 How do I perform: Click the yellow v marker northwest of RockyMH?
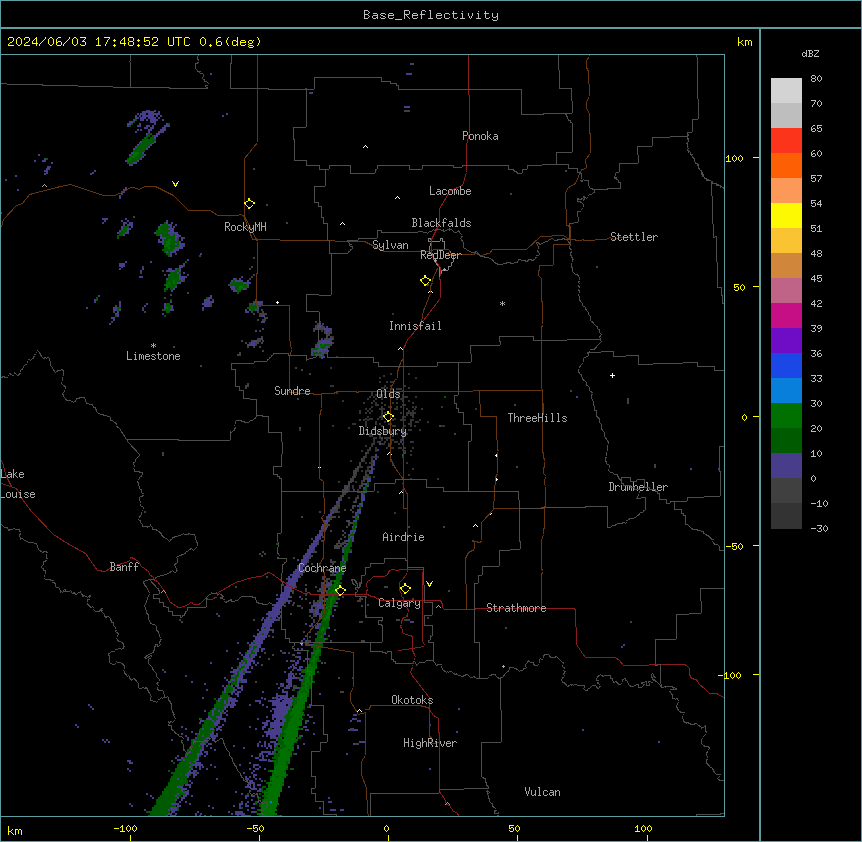[x=175, y=184]
